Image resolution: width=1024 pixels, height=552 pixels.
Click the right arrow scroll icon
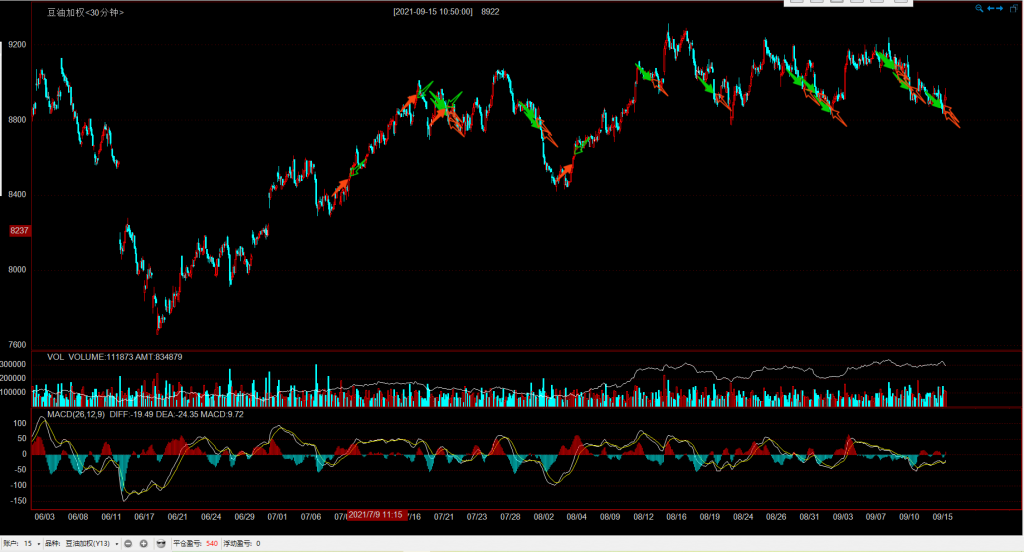tap(1001, 8)
